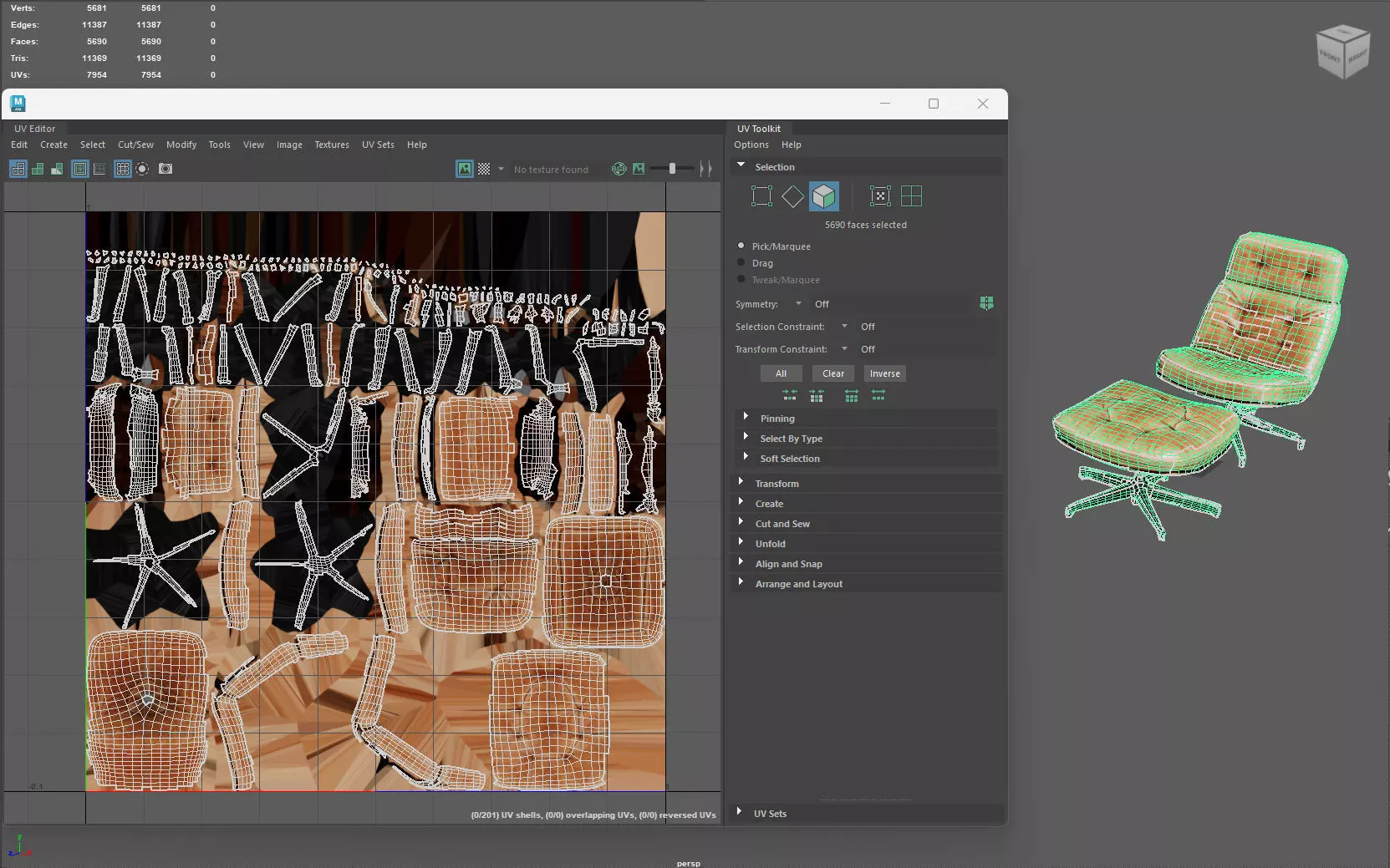Select the edge selection mode diamond icon
Screen dimensions: 1390x868
pos(792,196)
